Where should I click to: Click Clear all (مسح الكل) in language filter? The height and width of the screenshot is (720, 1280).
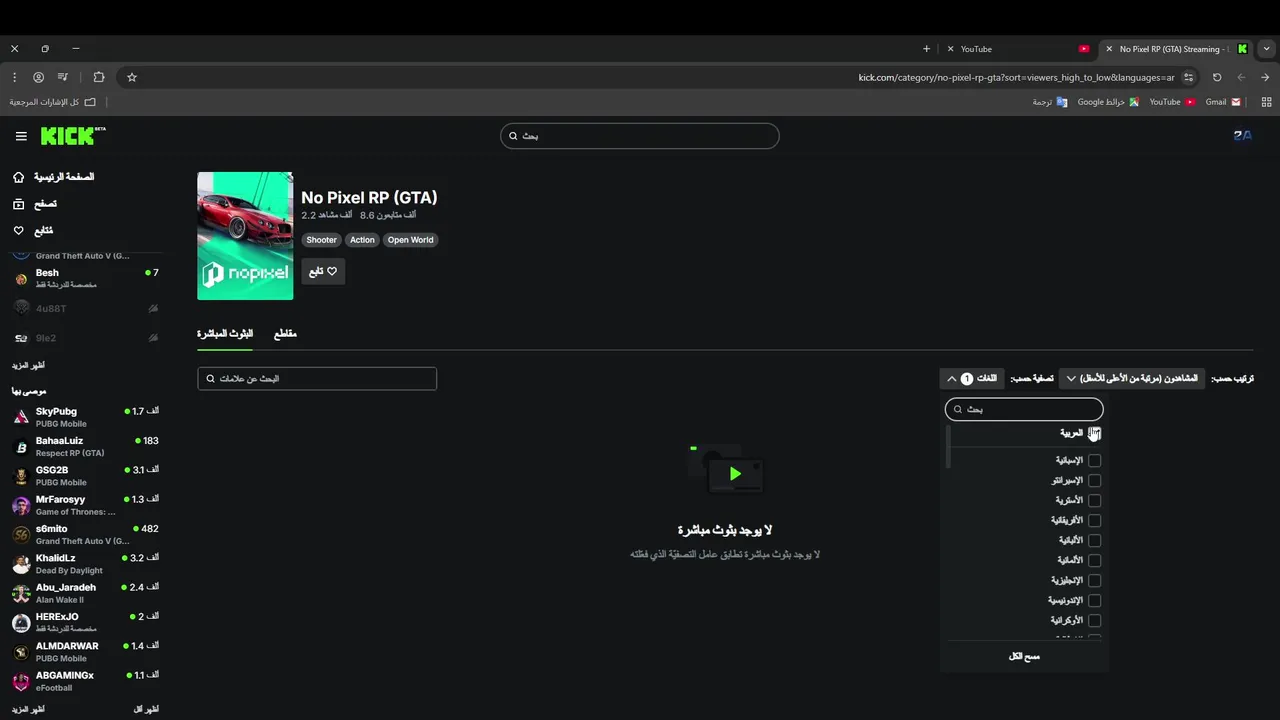coord(1024,656)
